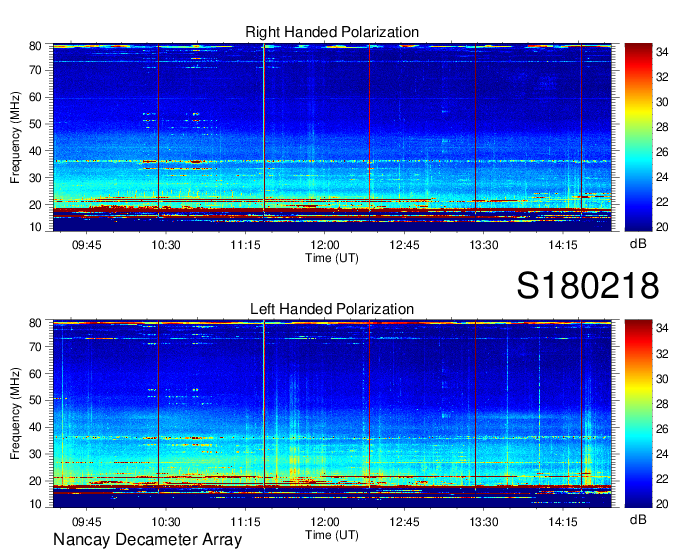The image size is (680, 552).
Task: Click the 50 MHz tick label of the Left Handed plot
Action: pos(35,400)
